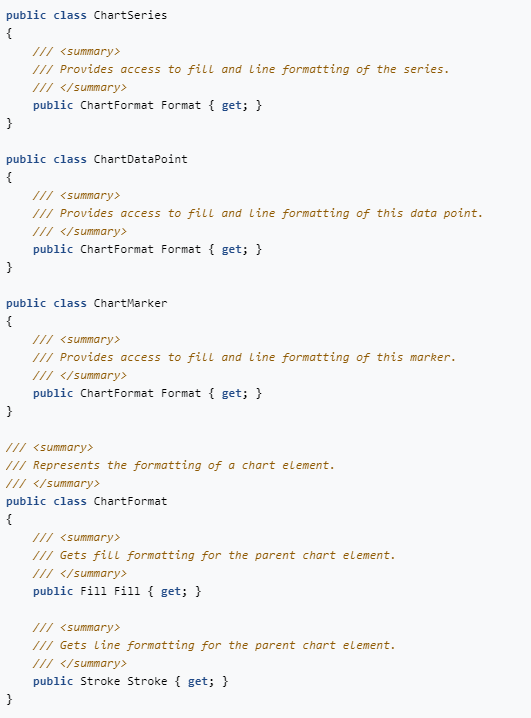Click the ChartSeries class name
Viewport: 531px width, 718px height.
click(130, 15)
